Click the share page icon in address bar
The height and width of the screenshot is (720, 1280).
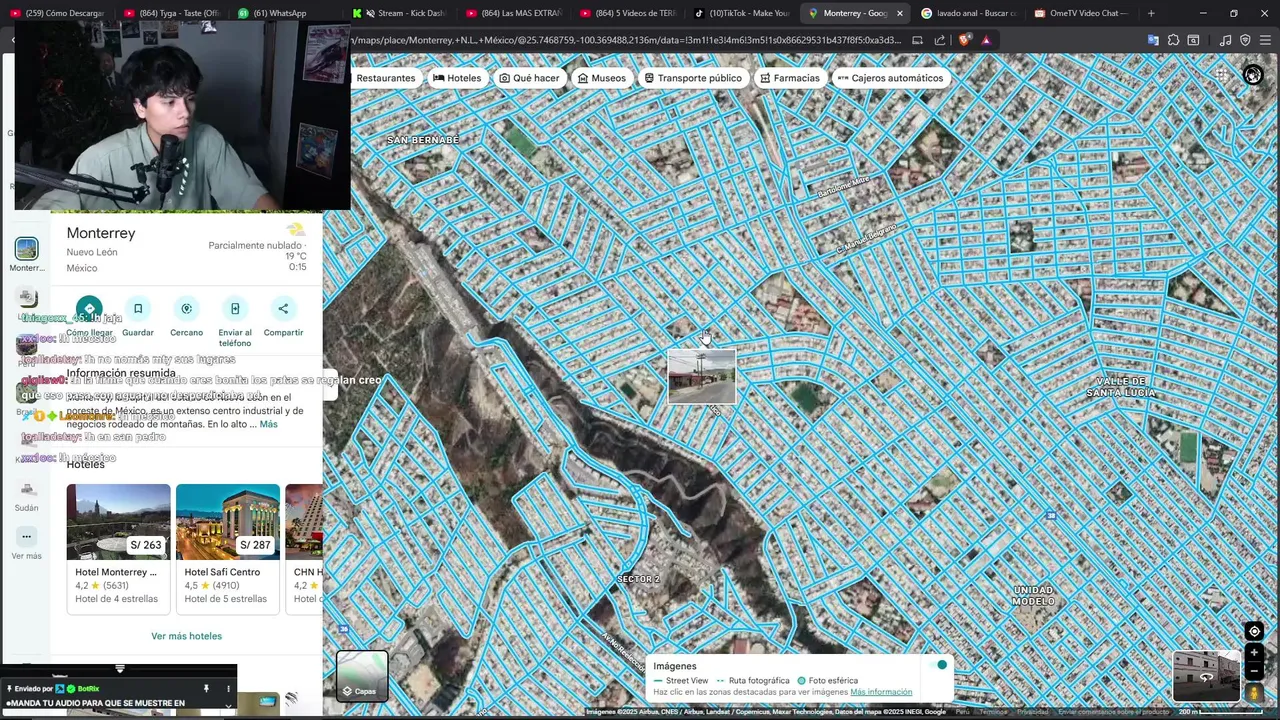pos(940,40)
